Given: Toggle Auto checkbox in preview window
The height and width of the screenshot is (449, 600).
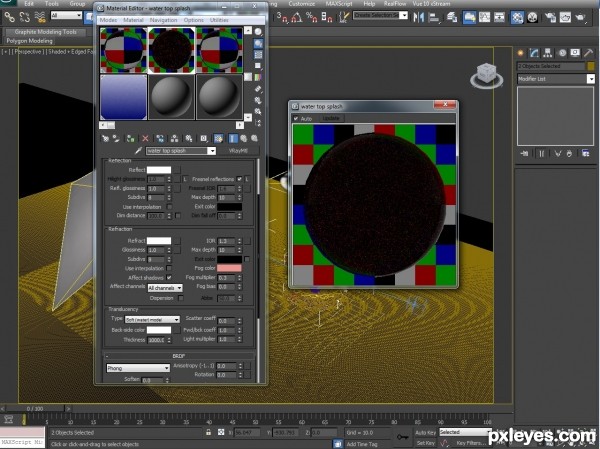Looking at the screenshot, I should tap(296, 119).
